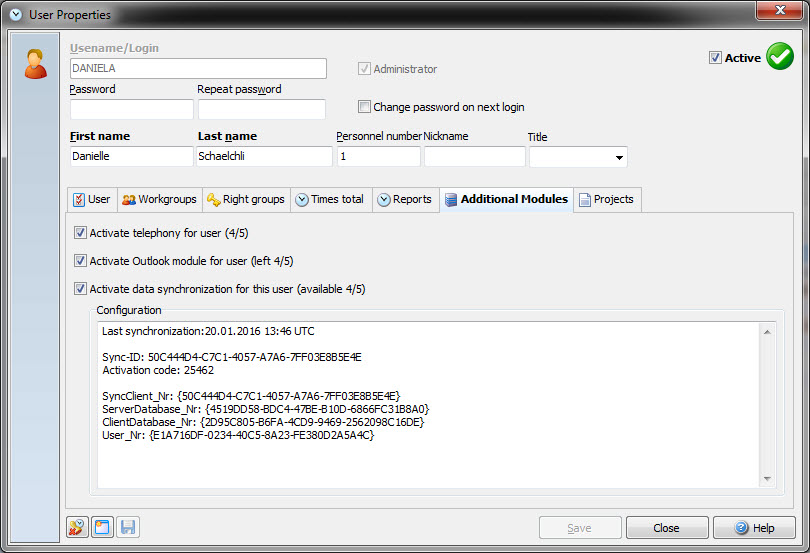Click the floppy disk save icon
The width and height of the screenshot is (810, 553).
[127, 528]
